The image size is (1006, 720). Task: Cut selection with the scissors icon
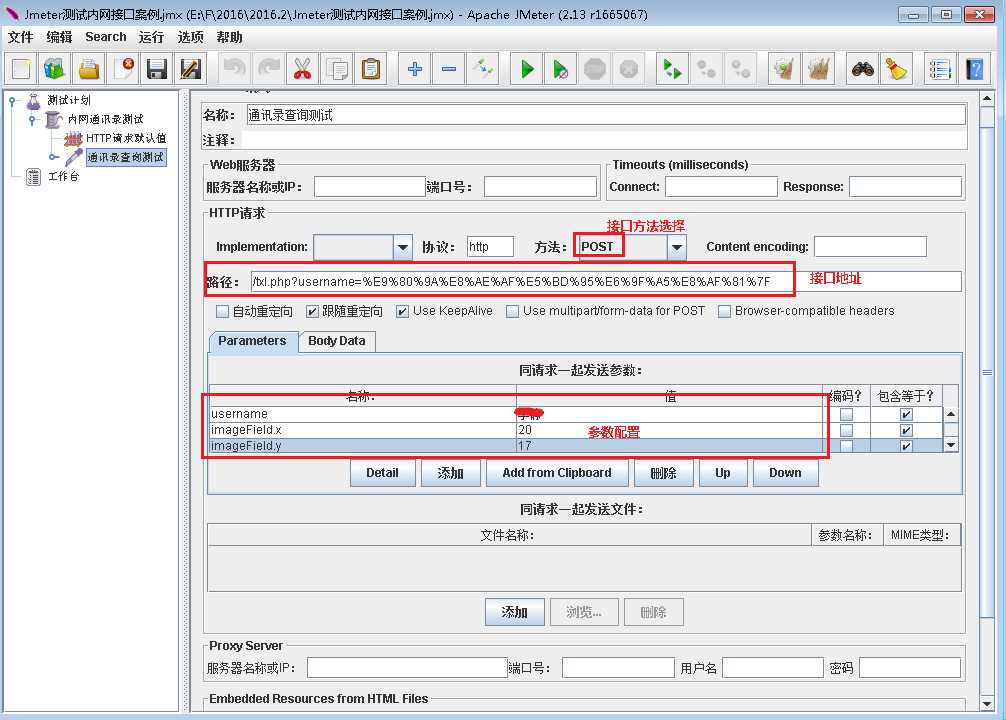[303, 69]
